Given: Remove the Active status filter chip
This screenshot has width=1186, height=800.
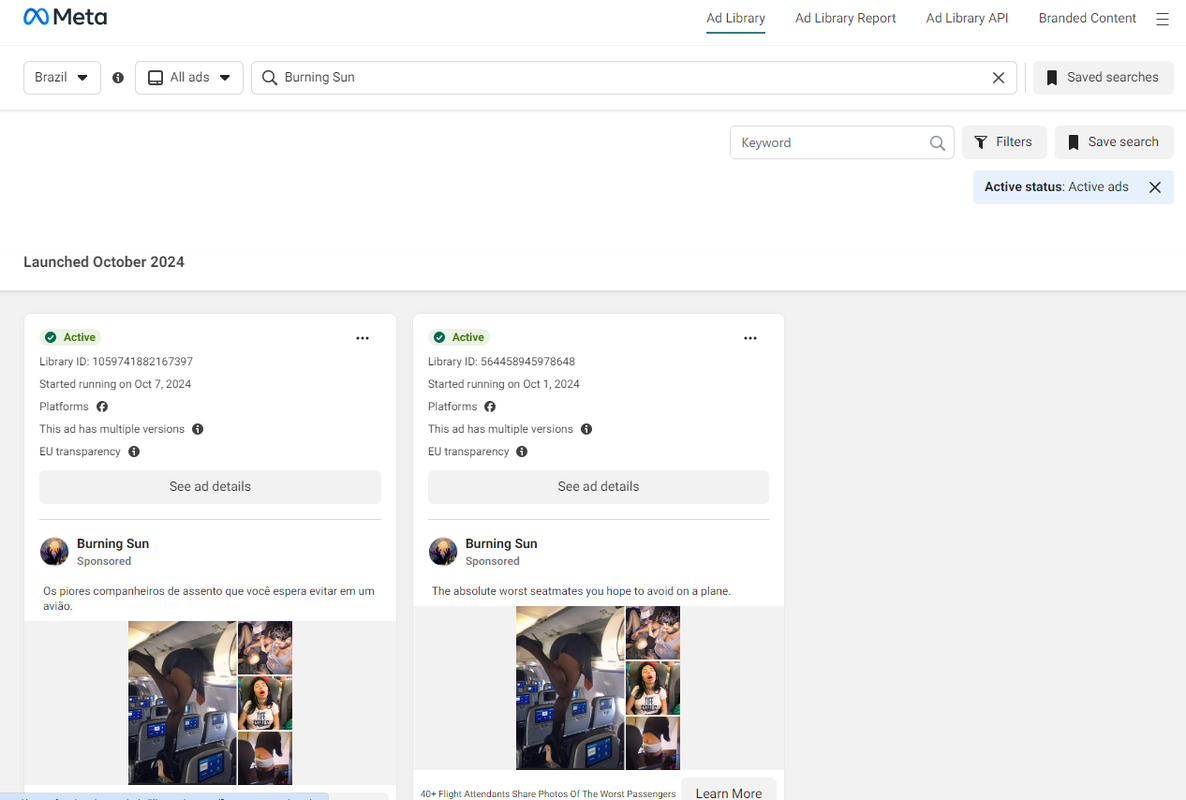Looking at the screenshot, I should (1155, 188).
